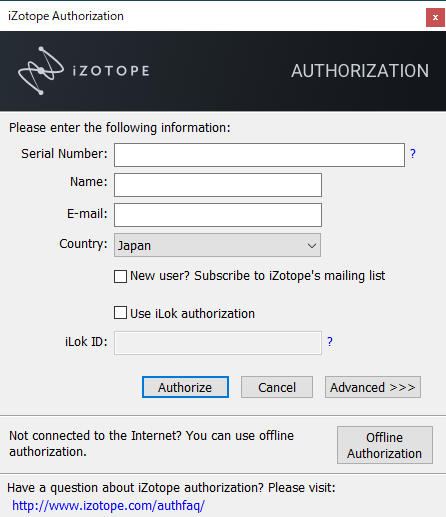Screen dimensions: 446x517
Task: Enable the iZotope mailing list subscription checkbox
Action: click(120, 276)
